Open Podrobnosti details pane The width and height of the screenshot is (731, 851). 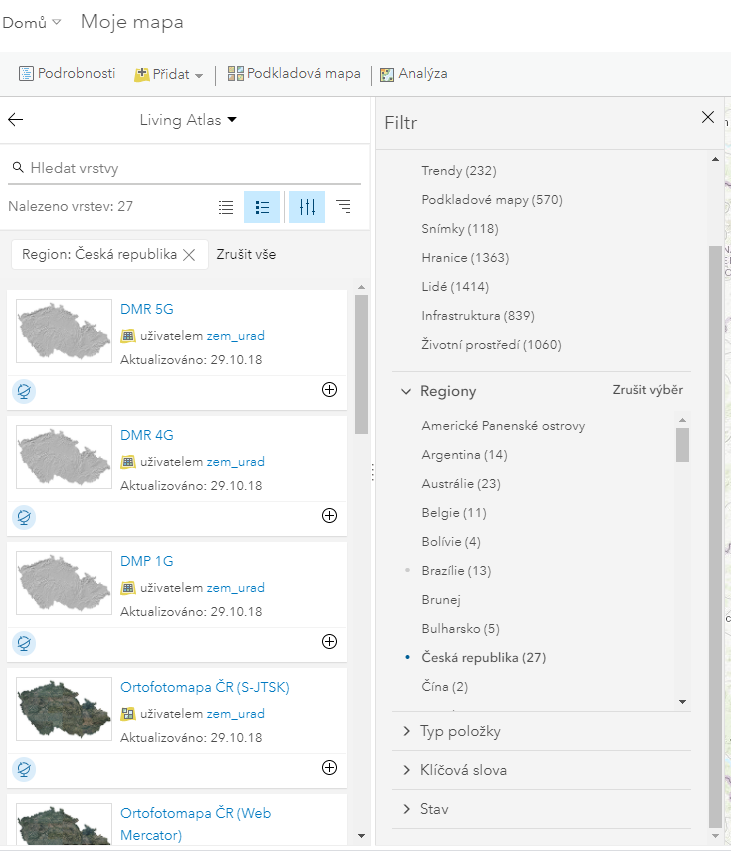pos(67,73)
